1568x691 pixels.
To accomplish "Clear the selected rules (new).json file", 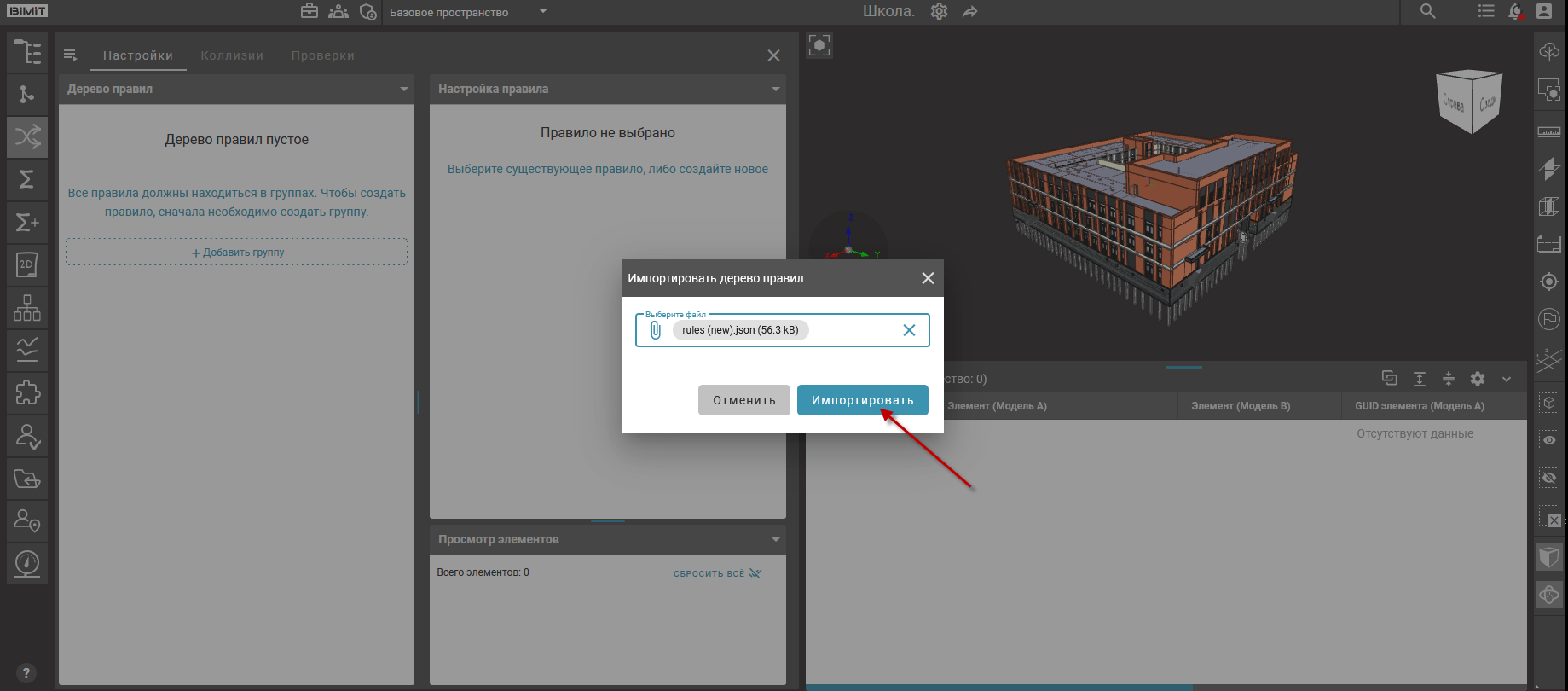I will [x=909, y=330].
